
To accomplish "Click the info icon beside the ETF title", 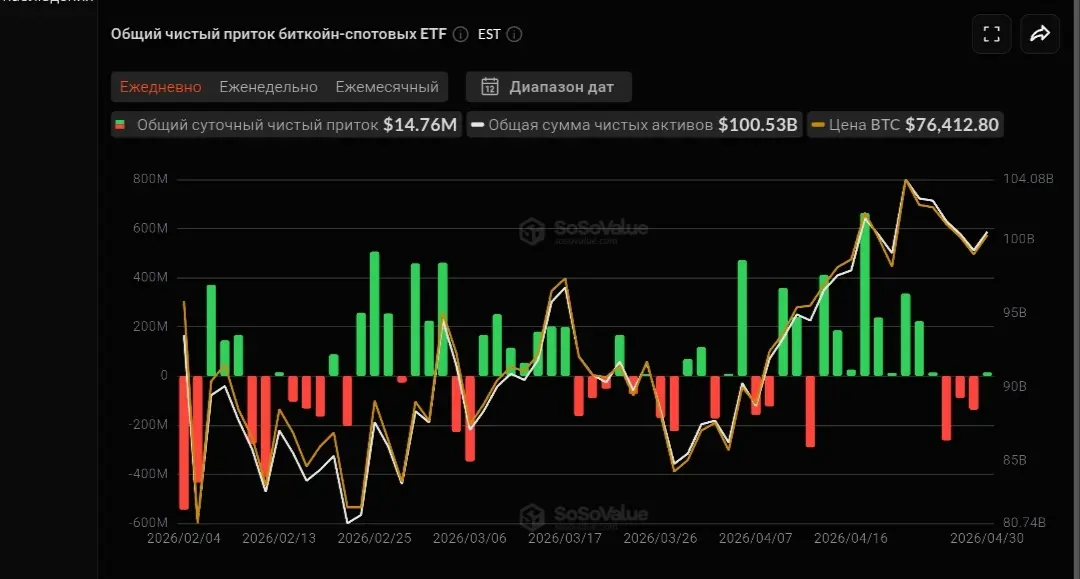I will 461,34.
